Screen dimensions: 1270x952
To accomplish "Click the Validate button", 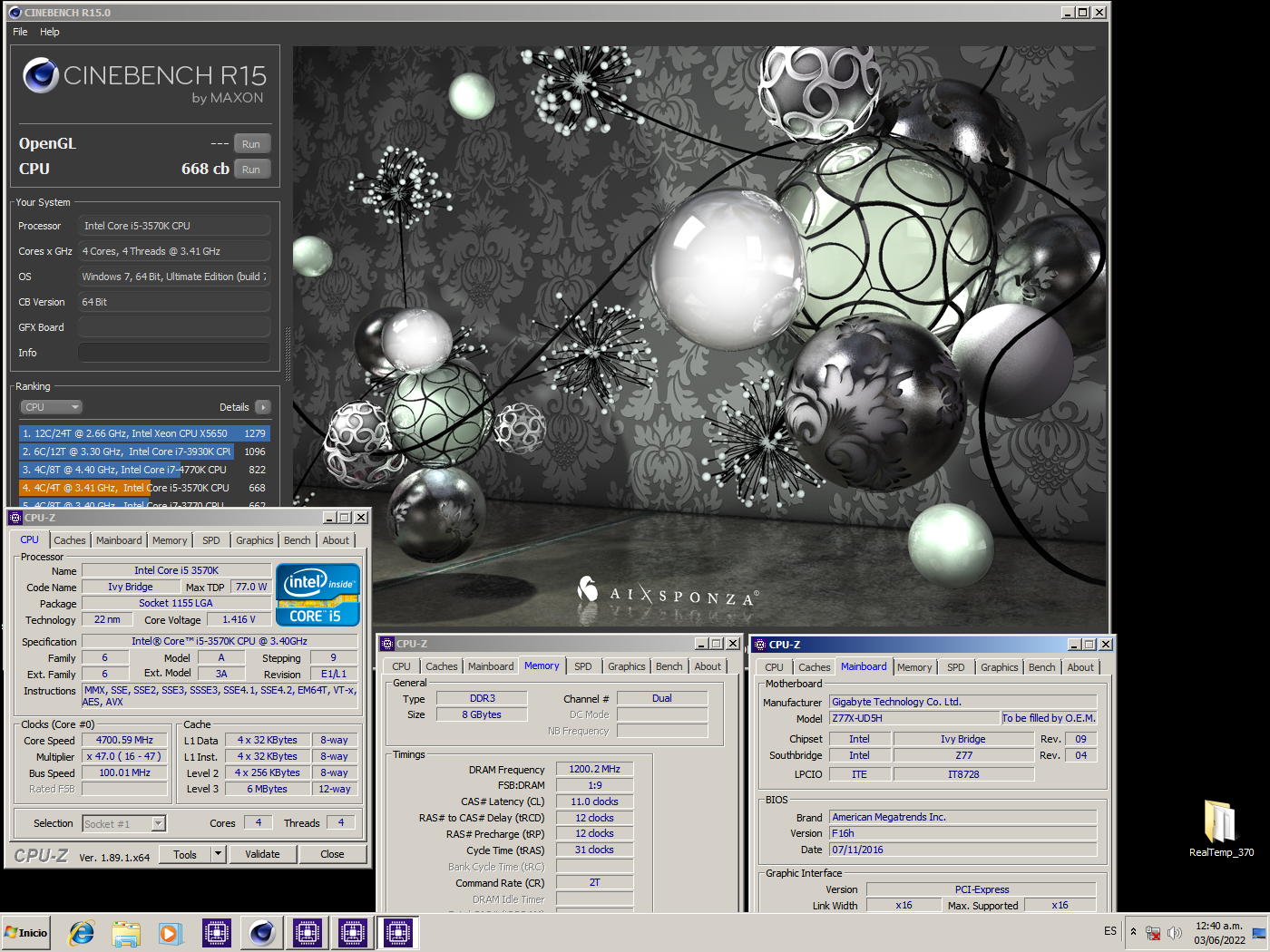I will coord(262,854).
